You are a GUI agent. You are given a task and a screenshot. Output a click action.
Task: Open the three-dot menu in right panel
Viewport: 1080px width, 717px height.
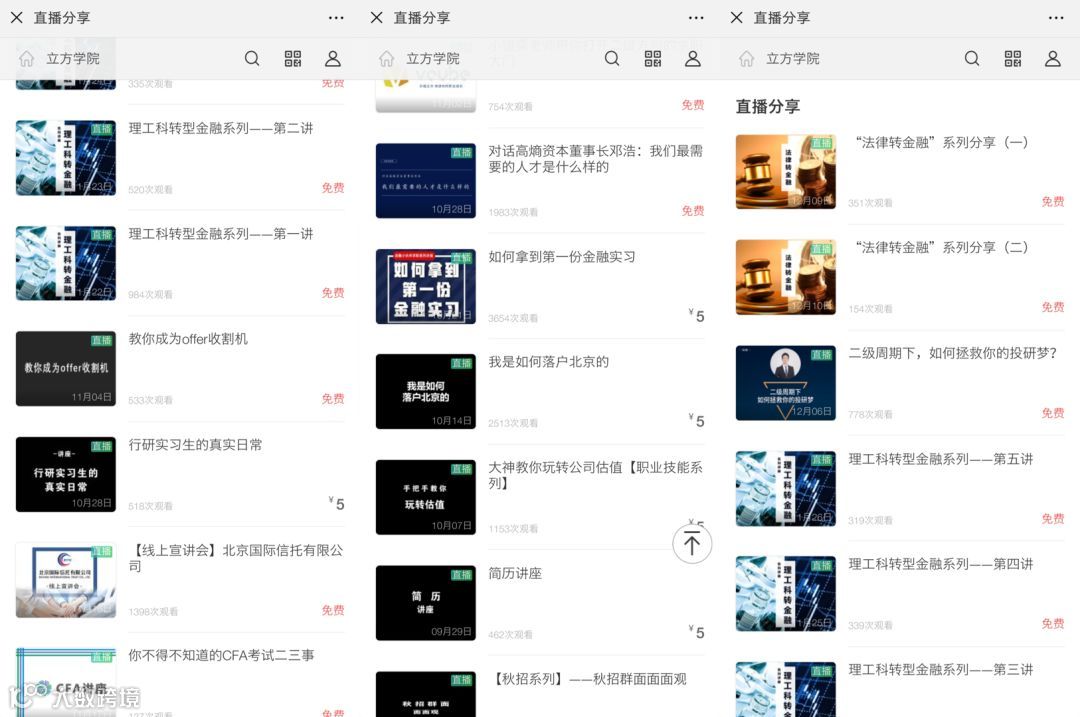1056,18
